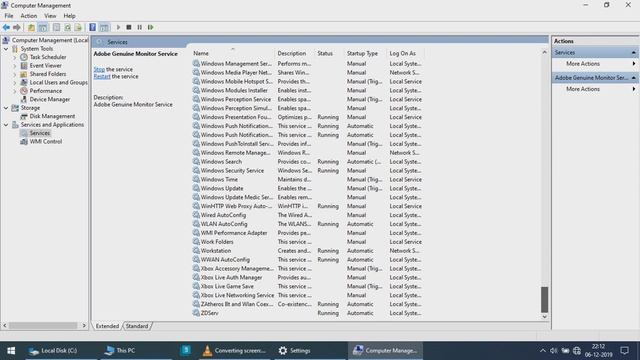Click the Export List toolbar icon

click(x=78, y=27)
